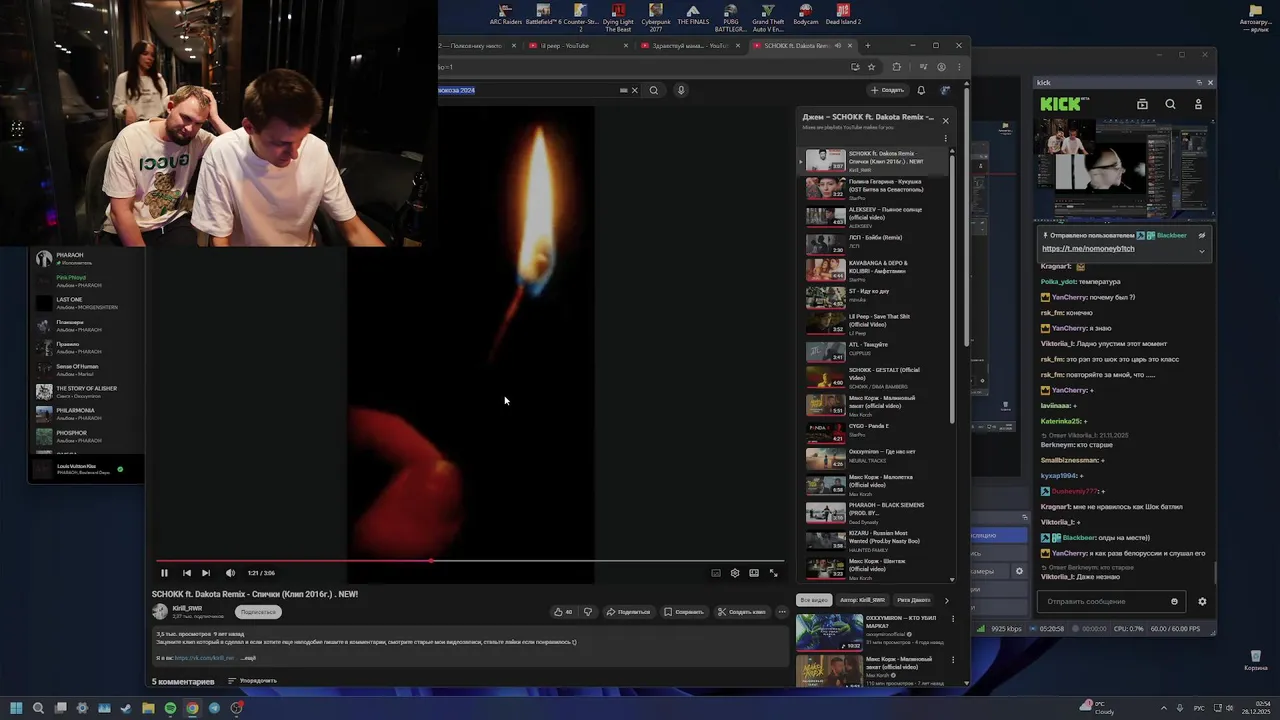Viewport: 1280px width, 720px height.
Task: Like the SCHOKK video
Action: (564, 612)
